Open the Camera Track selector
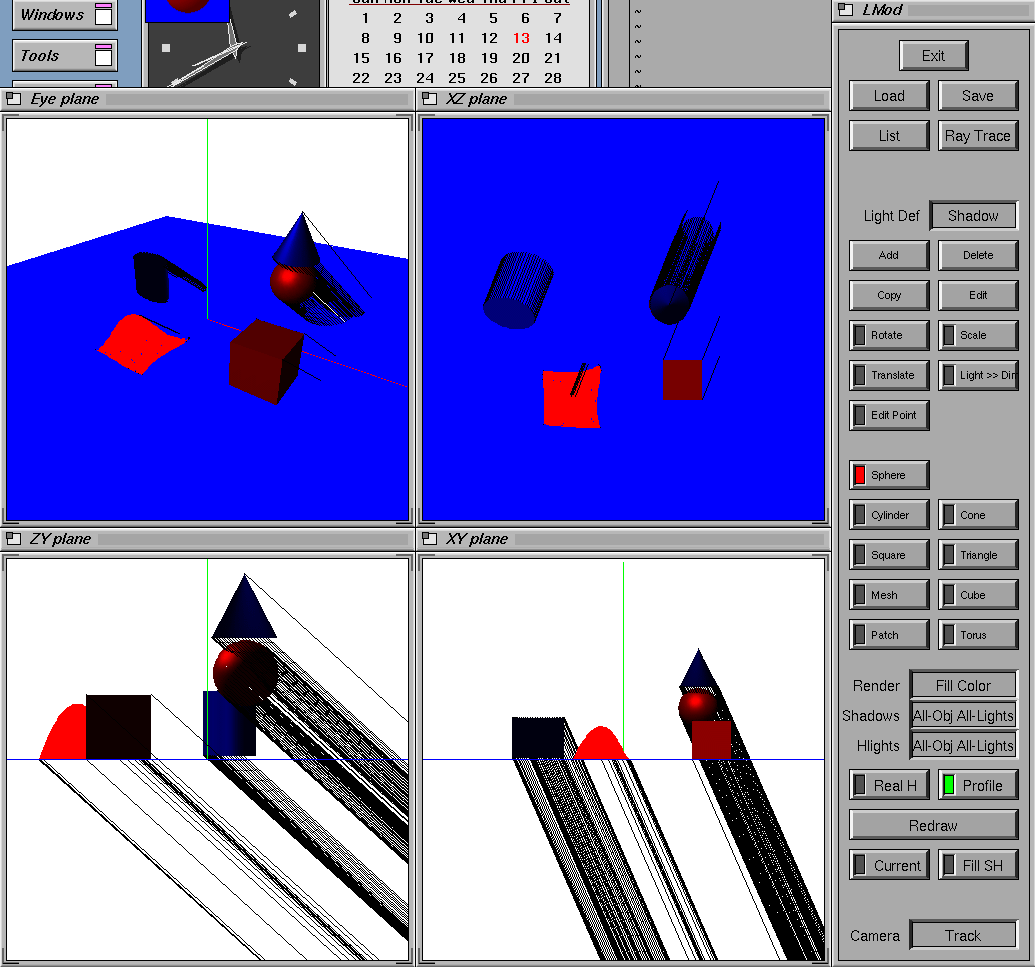The width and height of the screenshot is (1035, 967). (963, 935)
